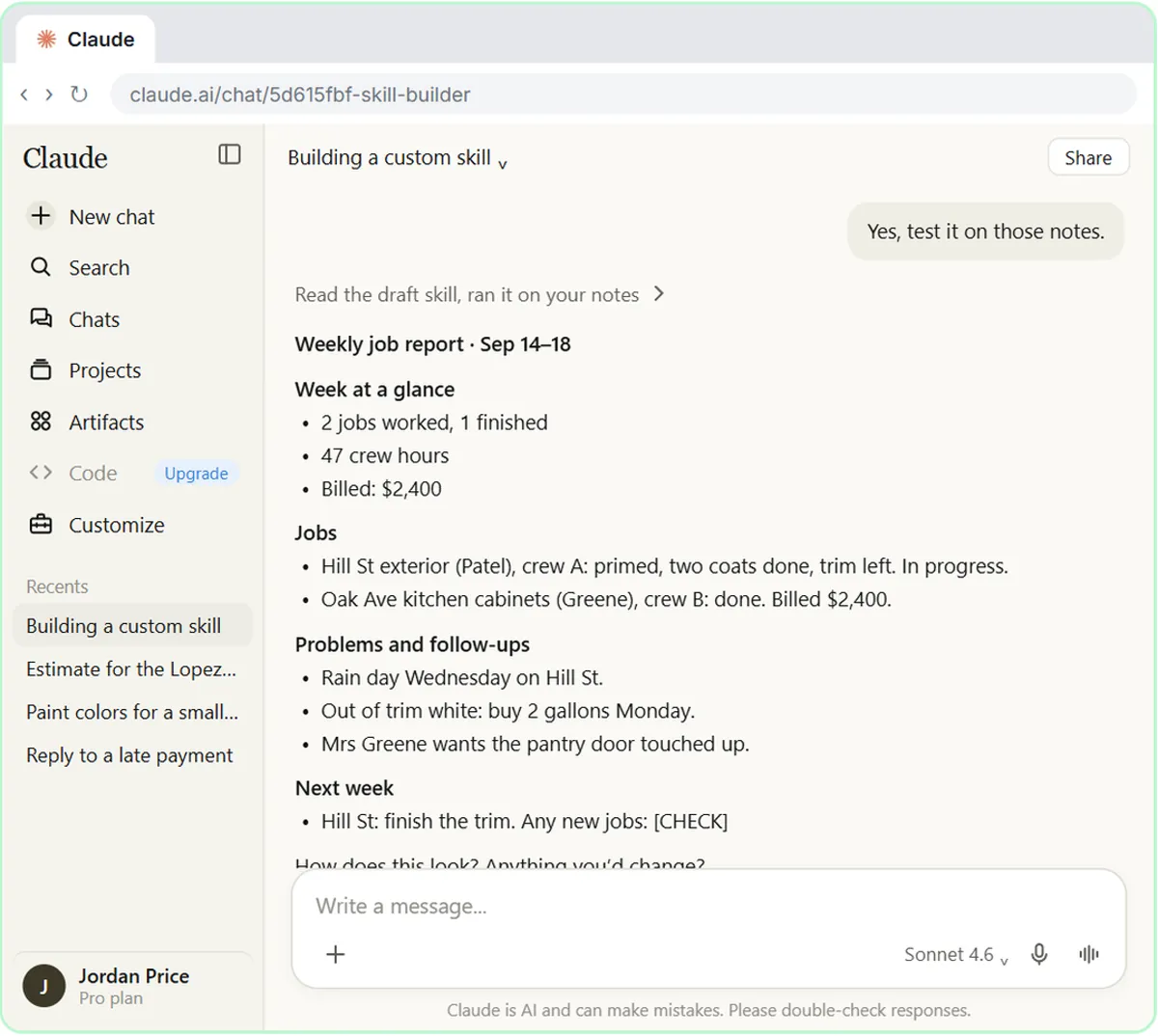
Task: Click the 'Yes, test it on those notes.' message
Action: pyautogui.click(x=985, y=232)
